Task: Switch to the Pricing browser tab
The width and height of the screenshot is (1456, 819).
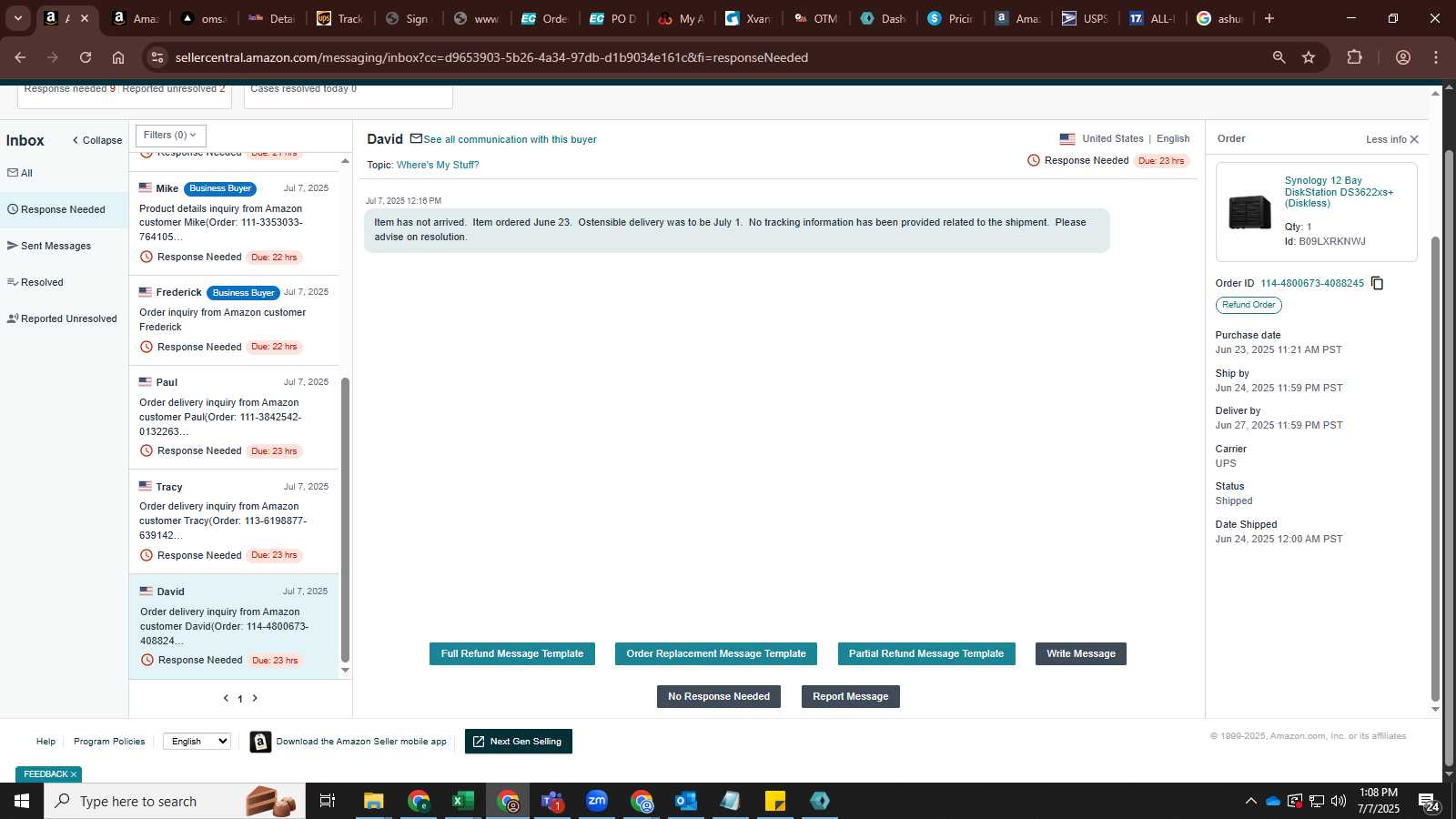Action: (951, 18)
